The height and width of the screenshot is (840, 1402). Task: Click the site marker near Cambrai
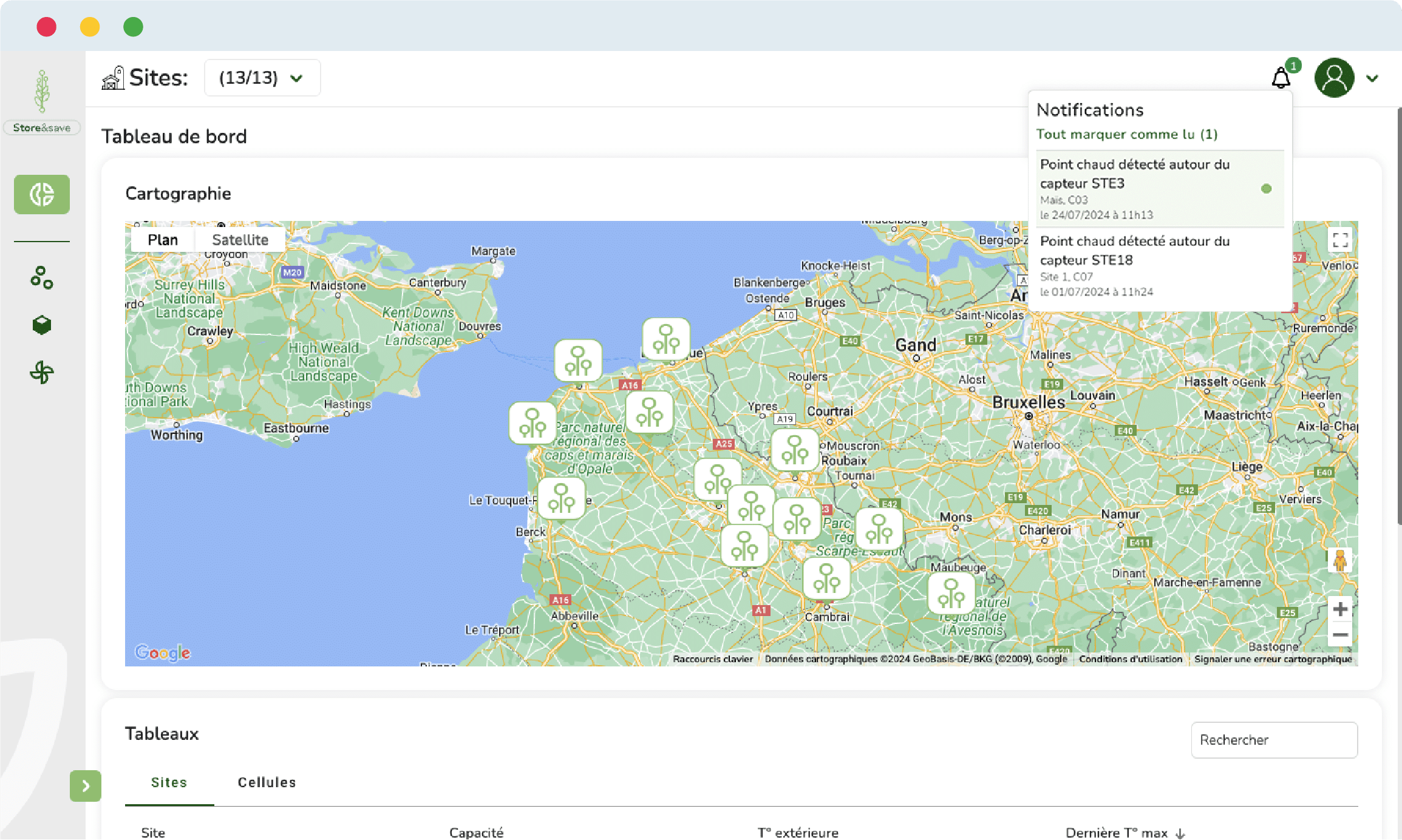click(x=826, y=578)
